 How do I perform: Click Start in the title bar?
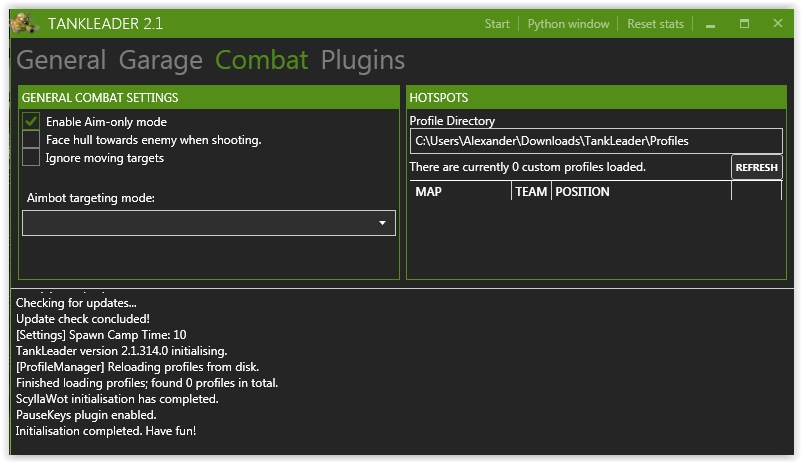497,24
